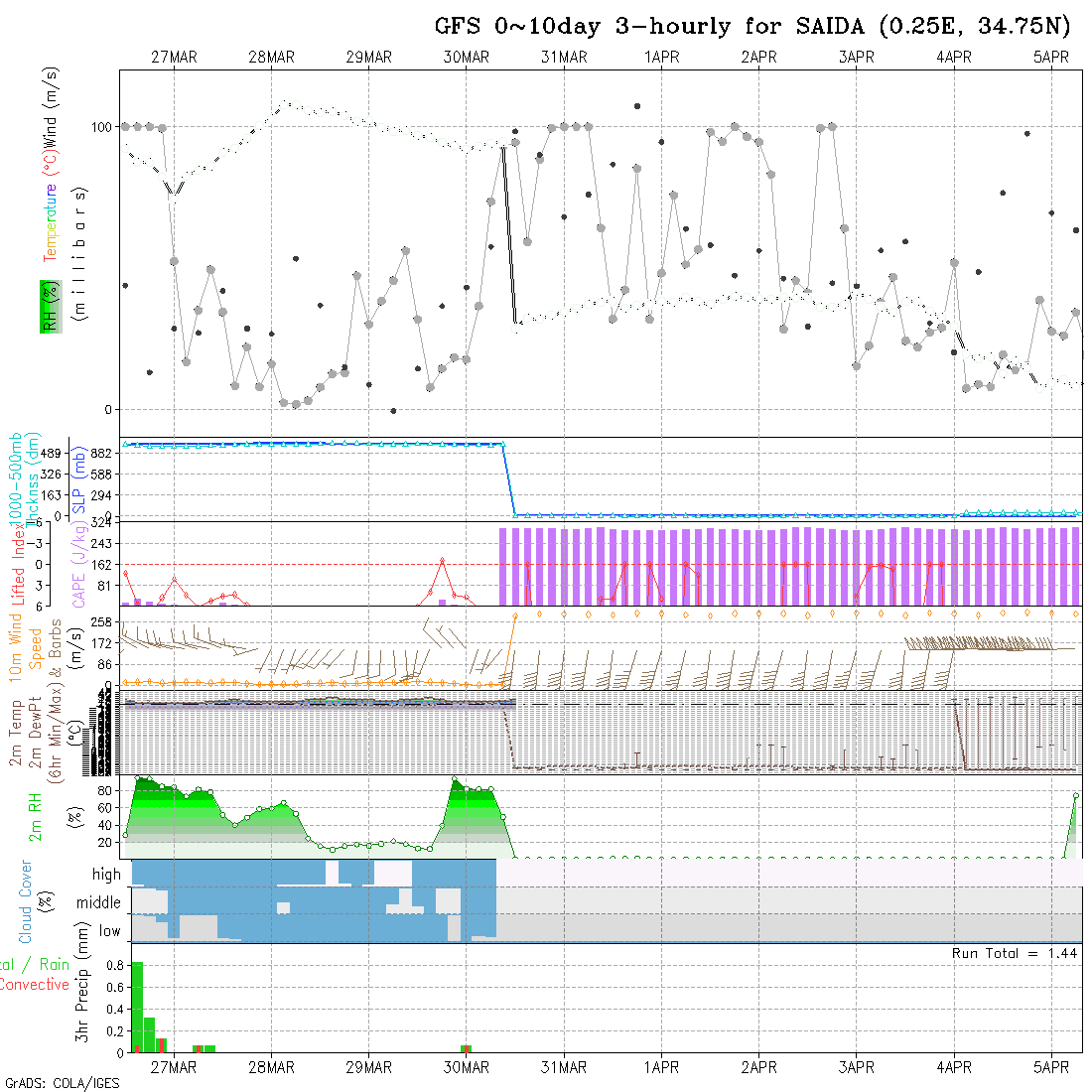
Task: Click the CAPE (J/kg) purple axis label
Action: [x=78, y=564]
